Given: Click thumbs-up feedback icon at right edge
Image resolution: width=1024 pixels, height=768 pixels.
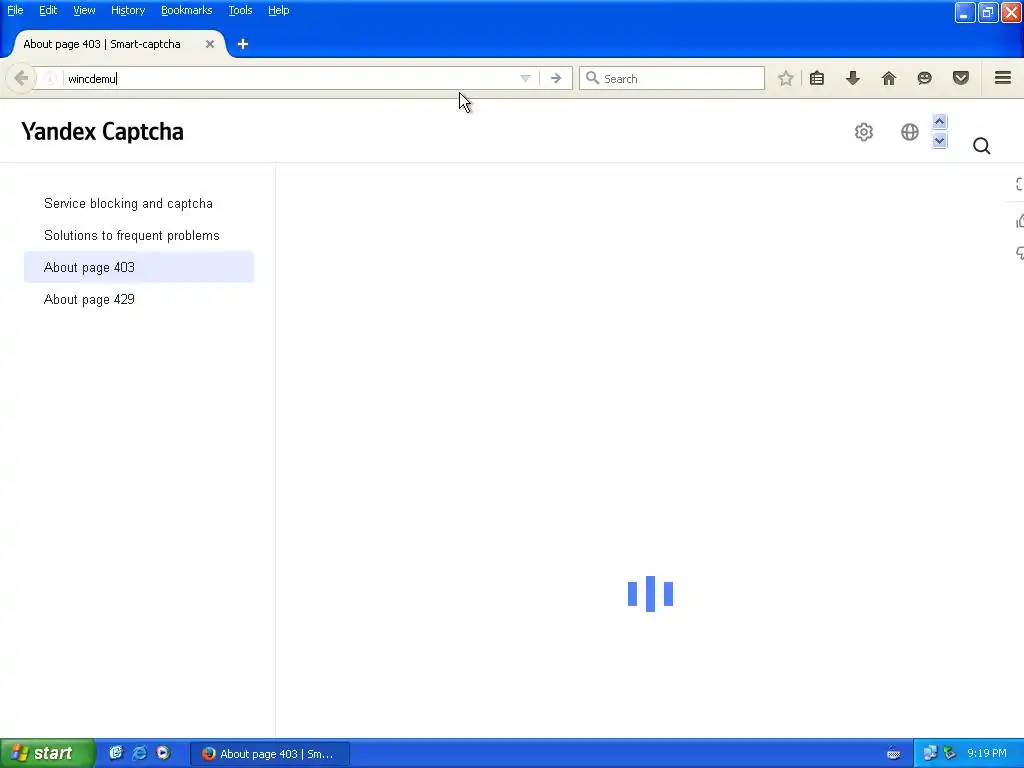Looking at the screenshot, I should [x=1019, y=222].
